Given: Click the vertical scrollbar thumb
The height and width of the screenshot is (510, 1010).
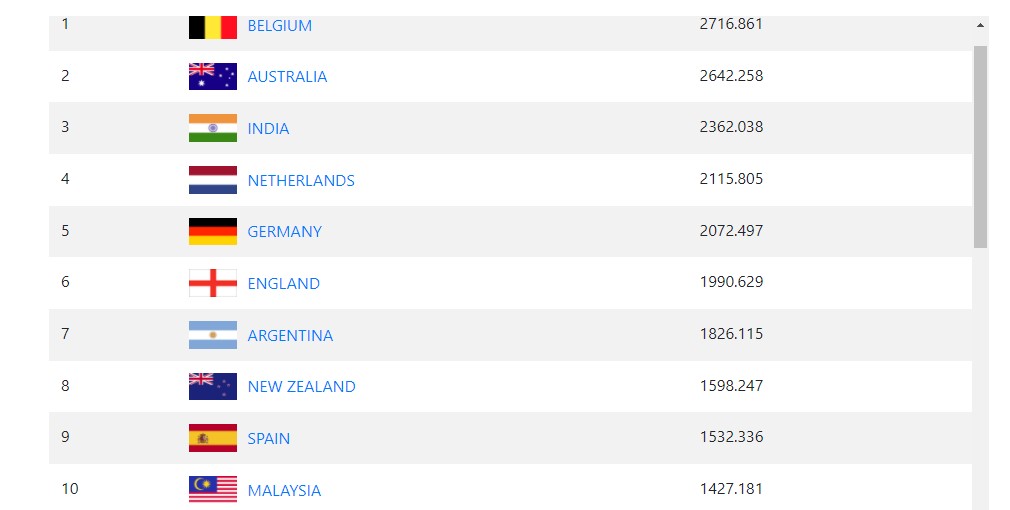Looking at the screenshot, I should (x=980, y=147).
